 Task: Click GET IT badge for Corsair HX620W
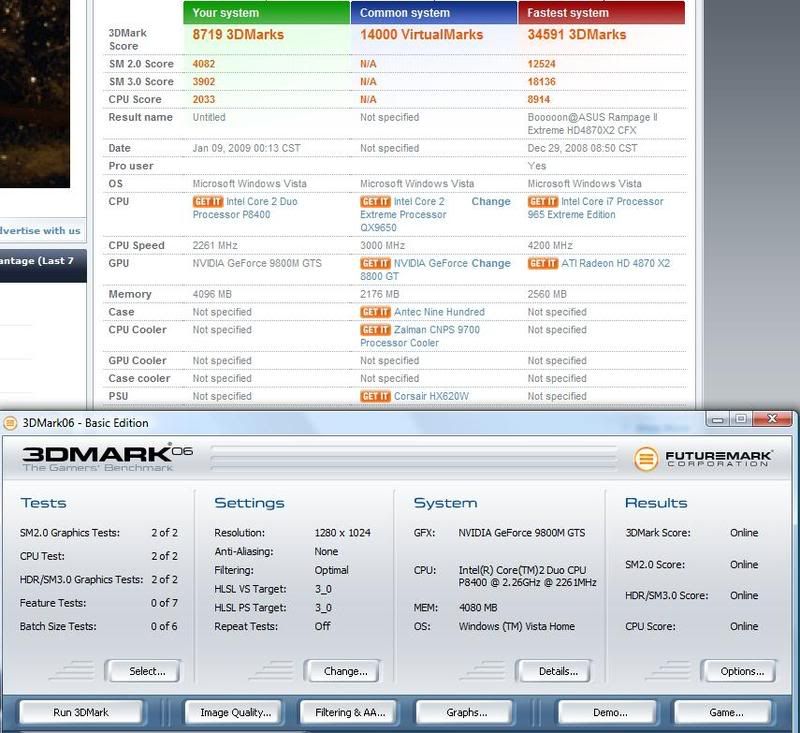[x=375, y=396]
